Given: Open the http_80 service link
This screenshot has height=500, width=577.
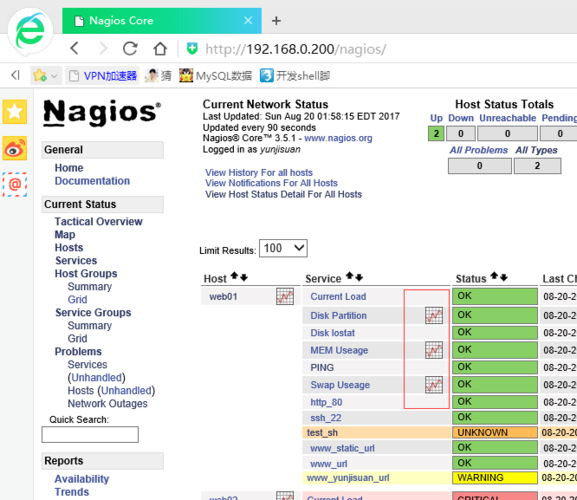Looking at the screenshot, I should (326, 402).
